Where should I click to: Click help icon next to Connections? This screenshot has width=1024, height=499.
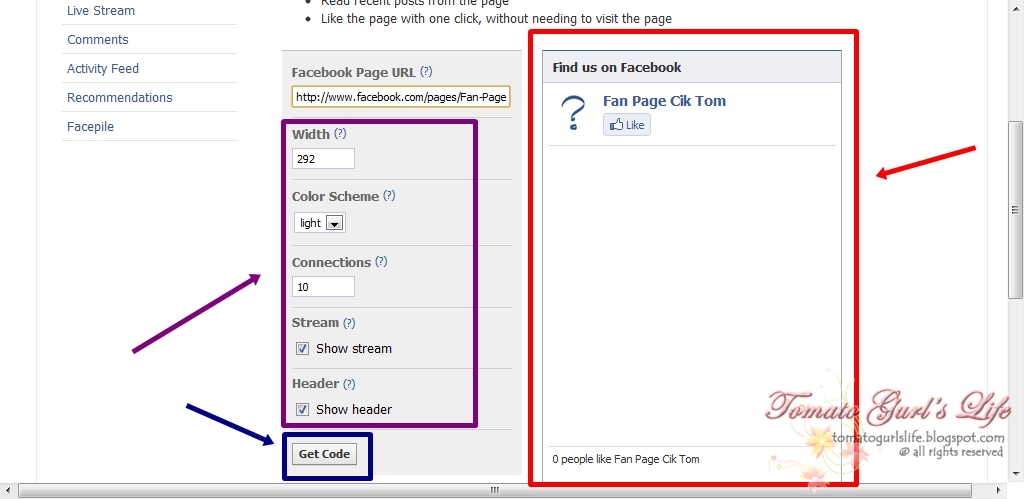pyautogui.click(x=381, y=261)
